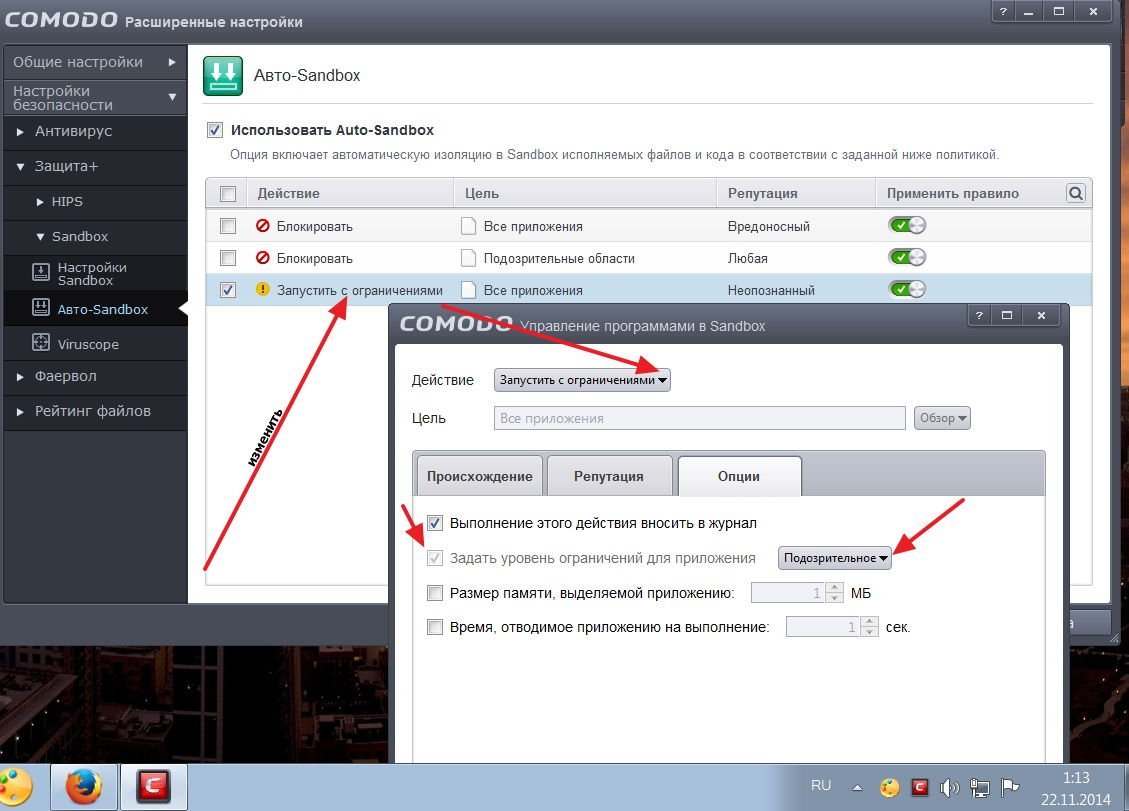Click help button in Расширенные настройки window
The height and width of the screenshot is (811, 1129).
pos(1003,11)
